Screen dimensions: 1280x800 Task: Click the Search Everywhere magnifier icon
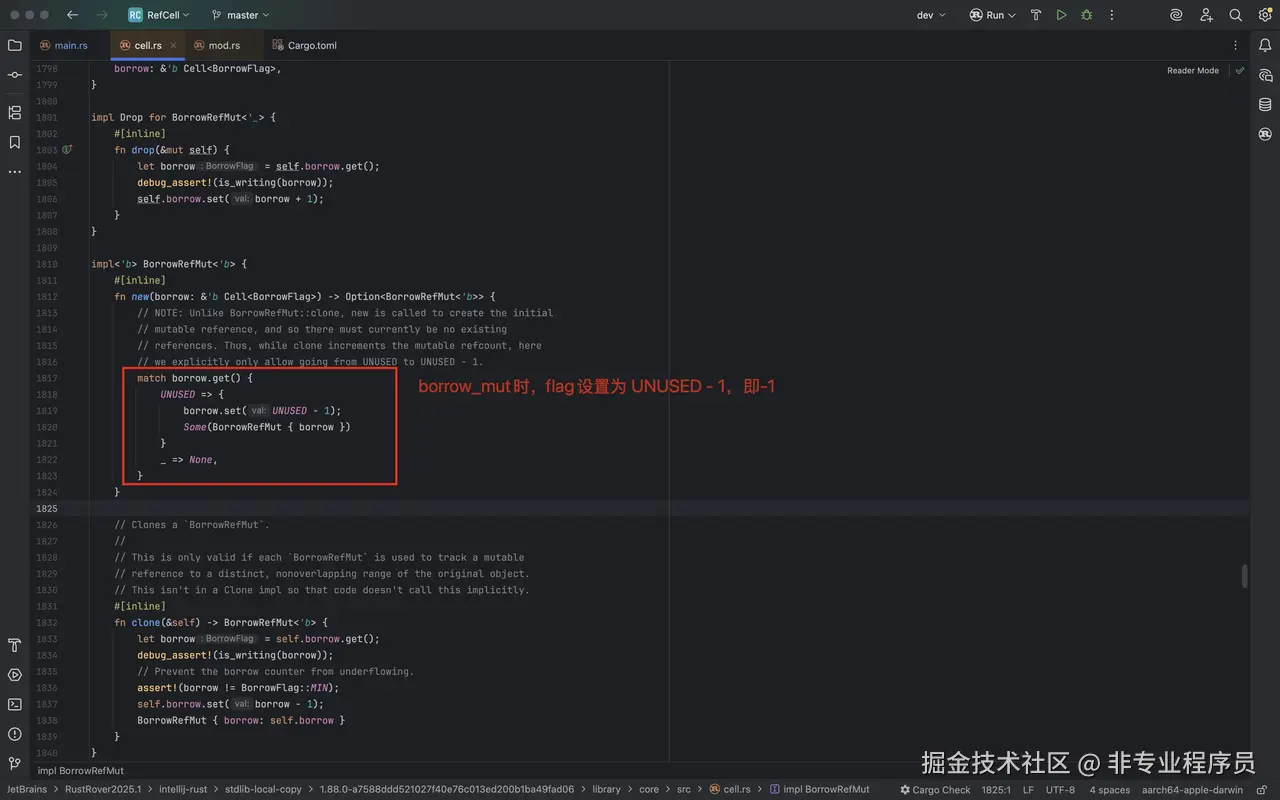(x=1235, y=15)
